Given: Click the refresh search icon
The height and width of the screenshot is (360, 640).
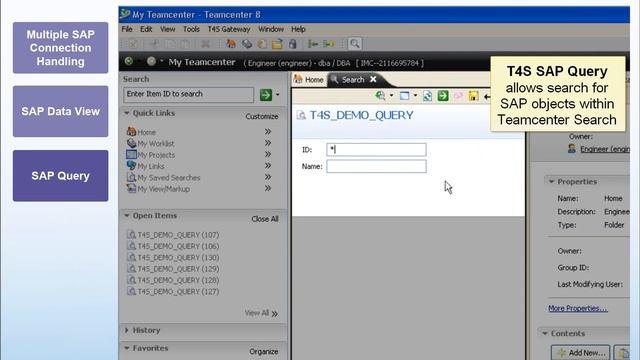Looking at the screenshot, I should coord(427,96).
